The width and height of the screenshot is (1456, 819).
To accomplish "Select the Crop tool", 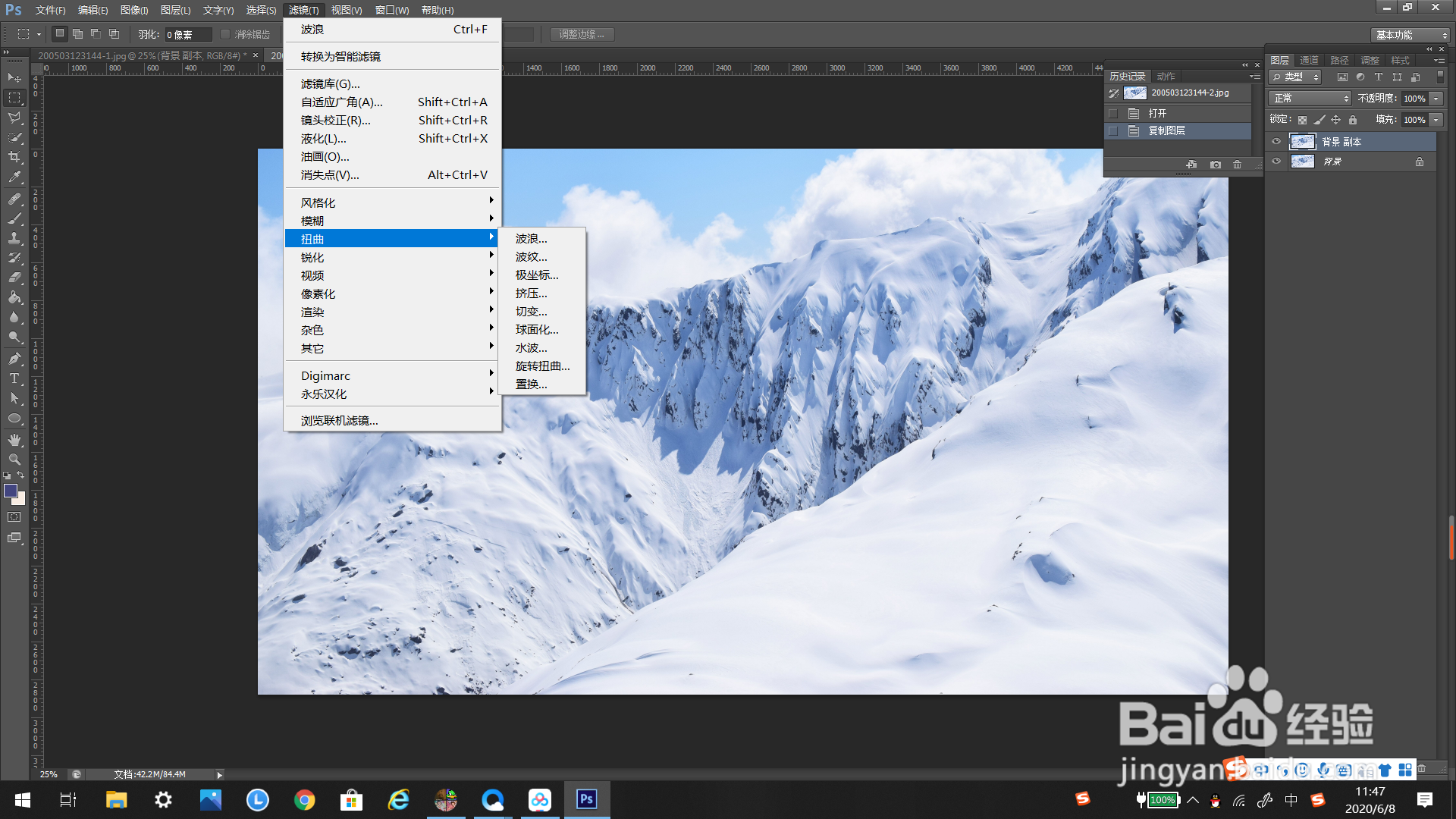I will pyautogui.click(x=14, y=157).
